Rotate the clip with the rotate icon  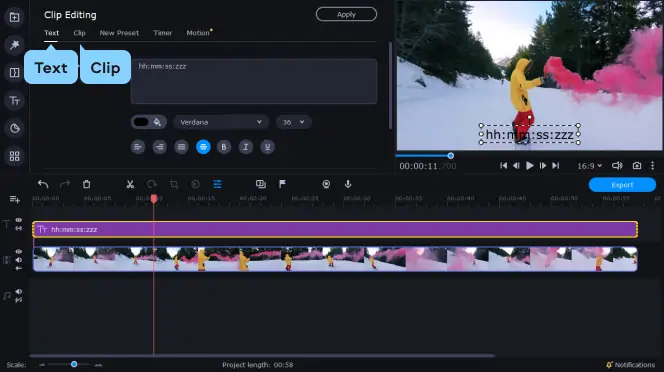[x=152, y=184]
